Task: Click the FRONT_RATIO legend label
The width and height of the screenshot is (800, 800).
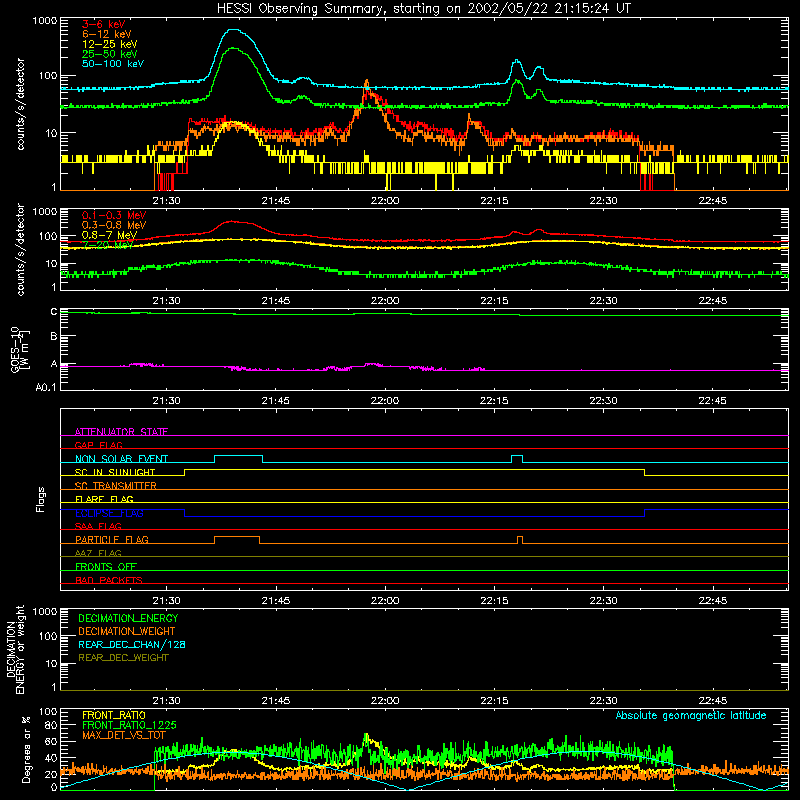Action: click(x=114, y=715)
